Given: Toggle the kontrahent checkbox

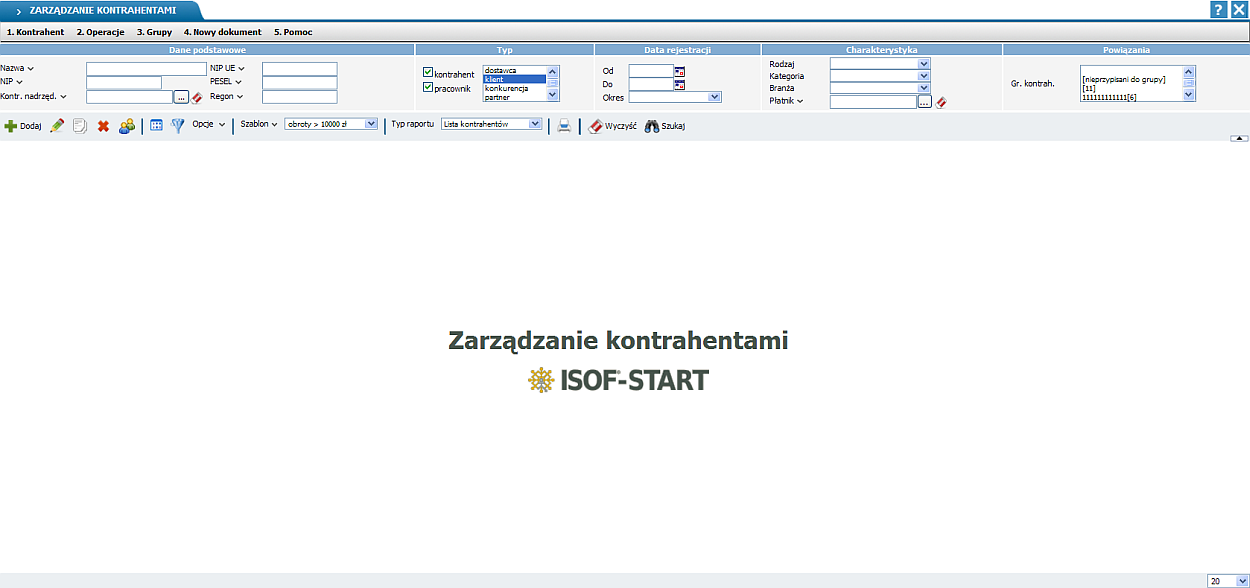Looking at the screenshot, I should [x=428, y=73].
